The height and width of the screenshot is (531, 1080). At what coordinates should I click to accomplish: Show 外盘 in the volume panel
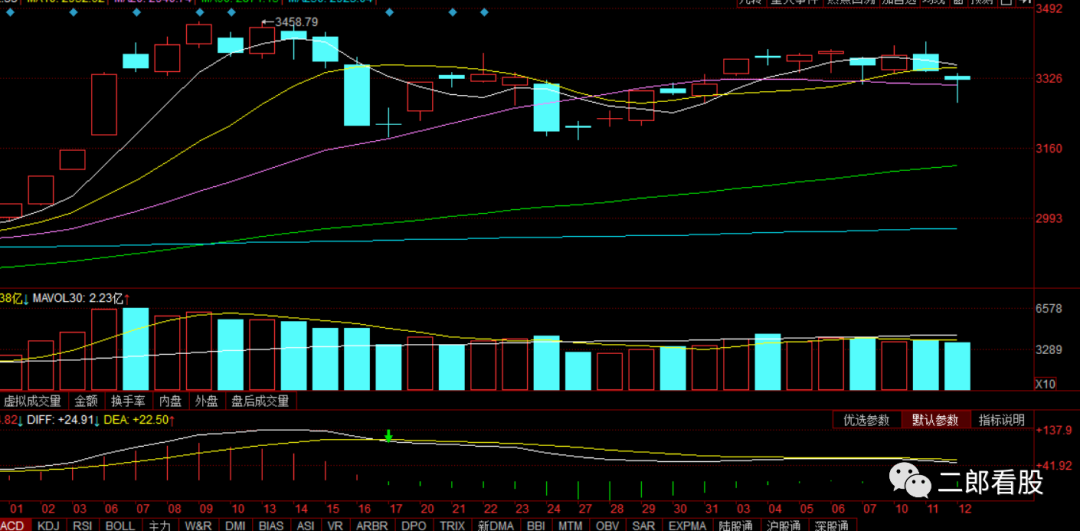[207, 400]
